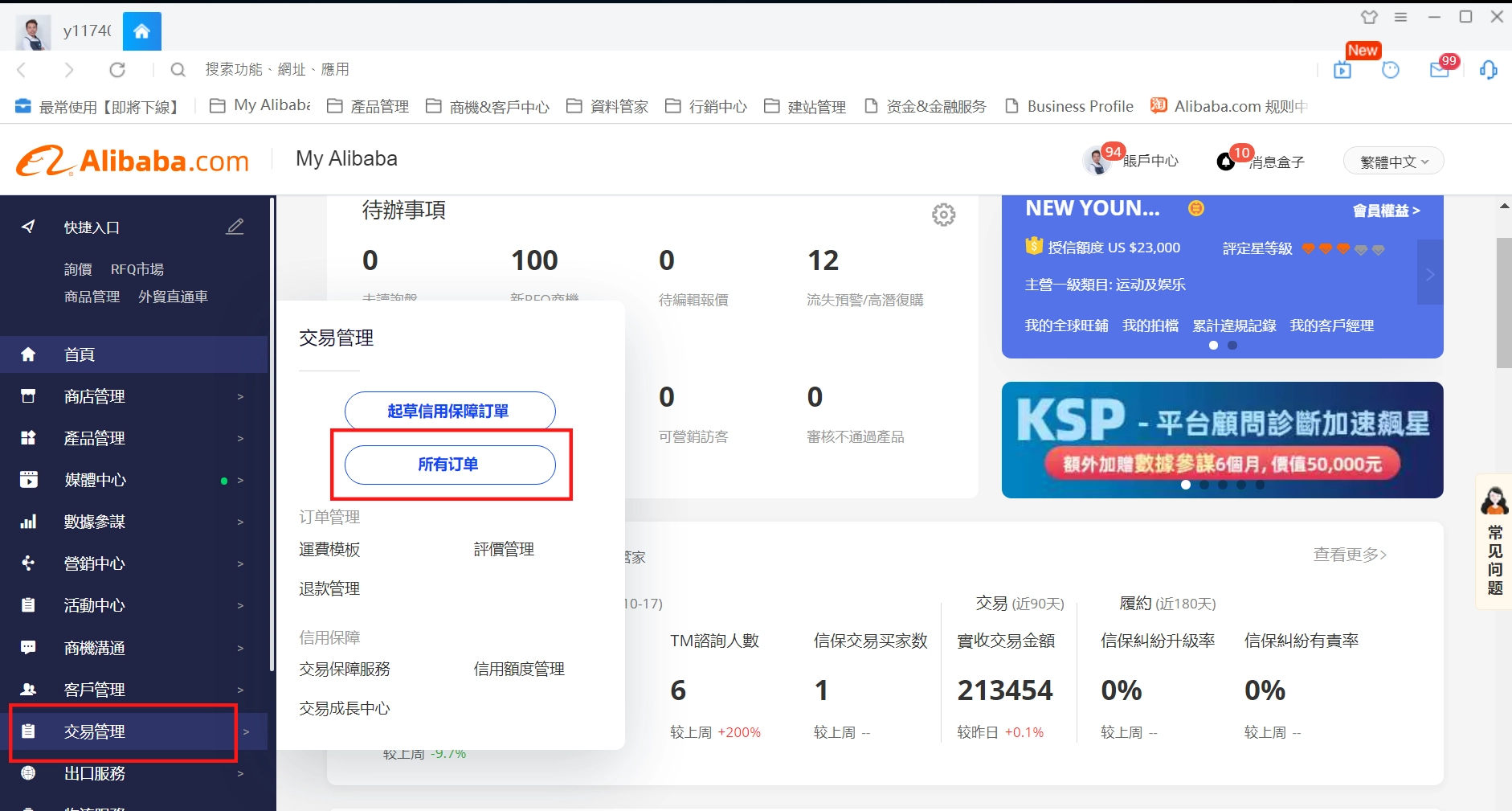Open the 評價管理 link
1512x811 pixels.
[x=504, y=549]
